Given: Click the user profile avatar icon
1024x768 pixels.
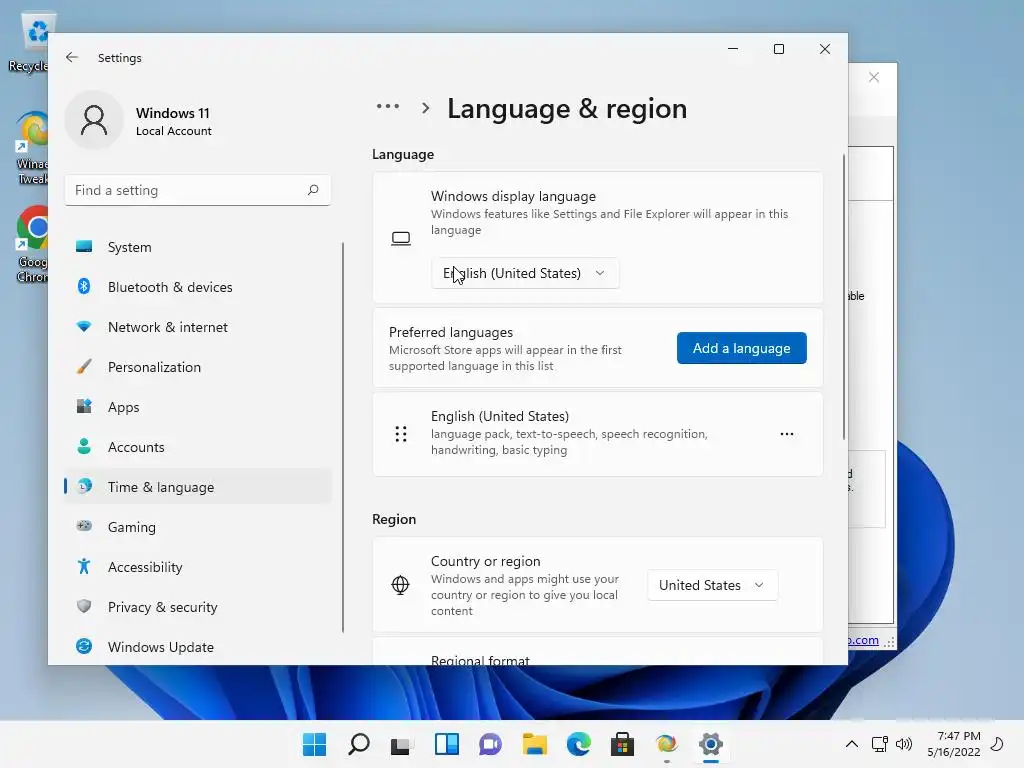Looking at the screenshot, I should tap(94, 120).
